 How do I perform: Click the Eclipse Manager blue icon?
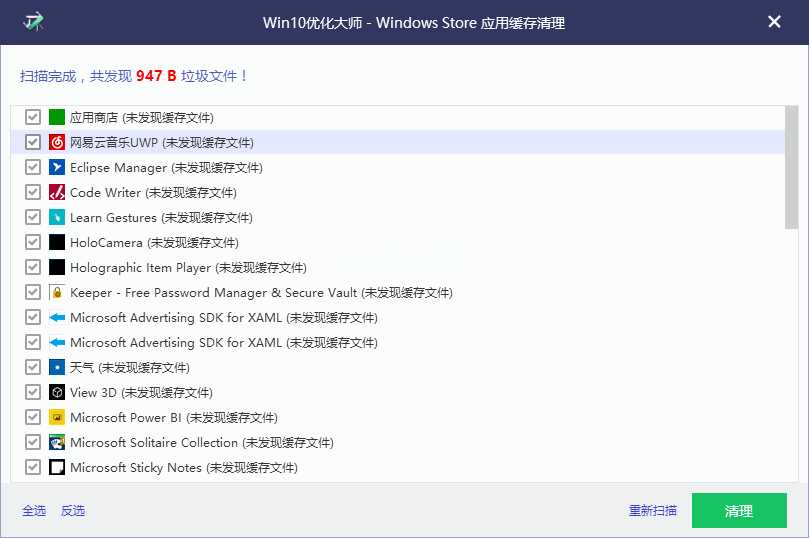click(x=57, y=167)
